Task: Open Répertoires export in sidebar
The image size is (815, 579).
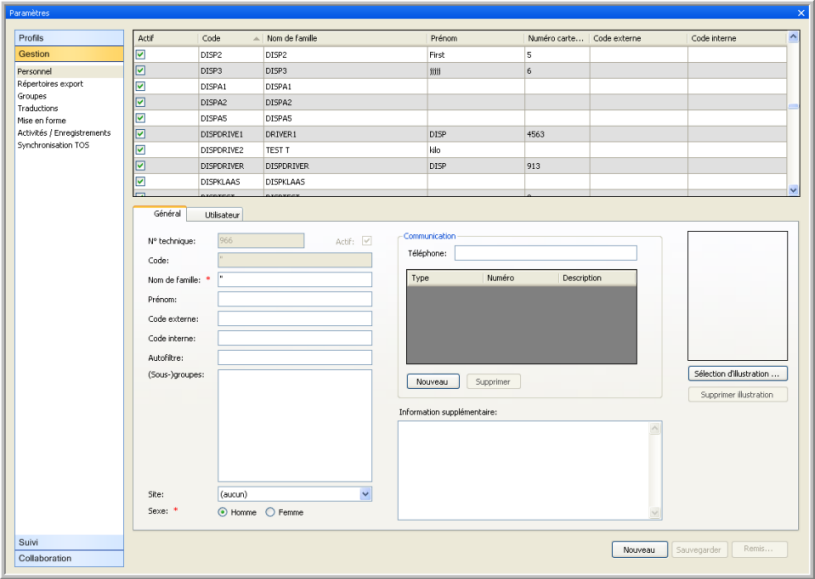Action: [x=50, y=84]
